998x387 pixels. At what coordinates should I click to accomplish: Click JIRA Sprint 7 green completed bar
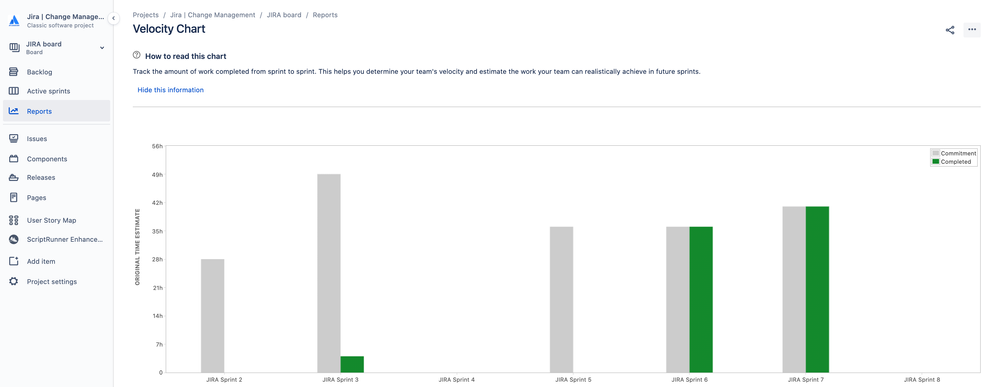817,289
